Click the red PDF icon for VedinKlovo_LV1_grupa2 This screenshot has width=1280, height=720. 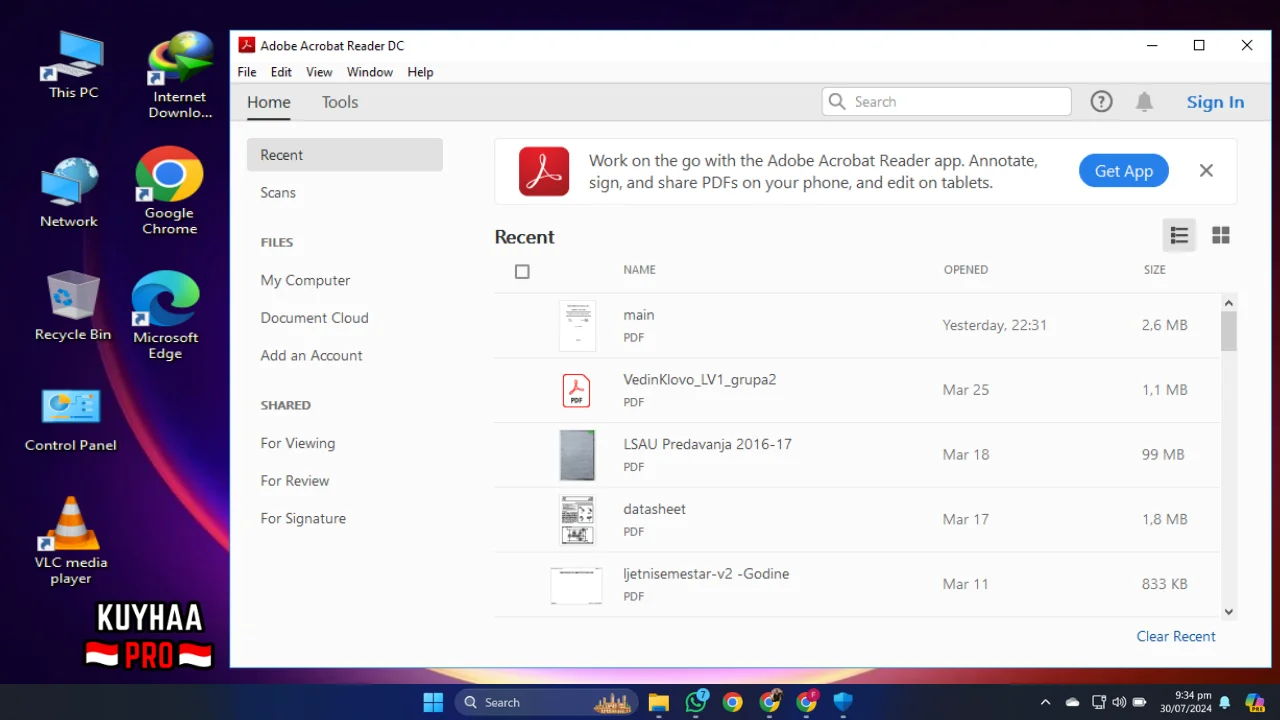576,390
